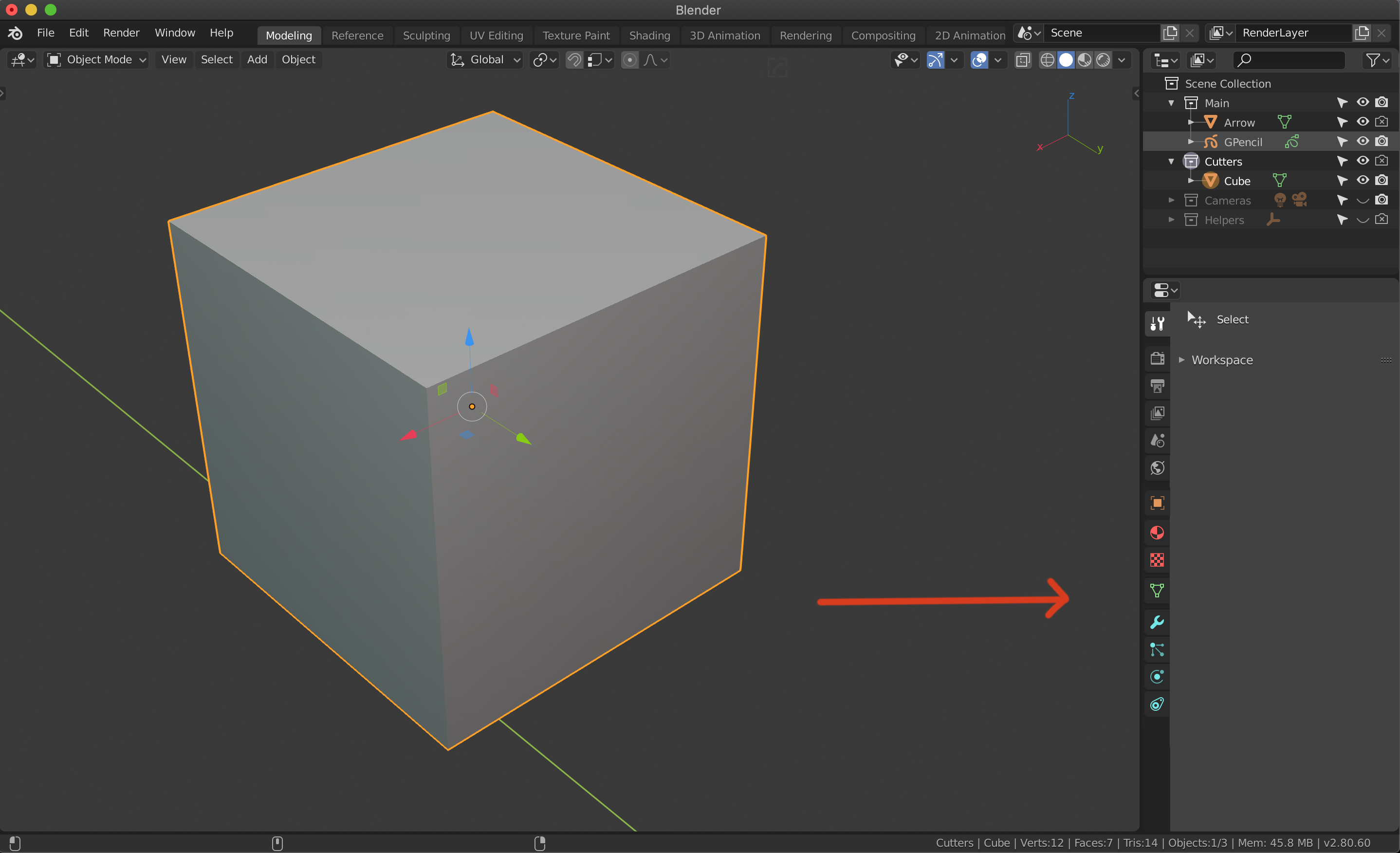This screenshot has width=1400, height=853.
Task: Open the World properties tab
Action: click(1157, 468)
